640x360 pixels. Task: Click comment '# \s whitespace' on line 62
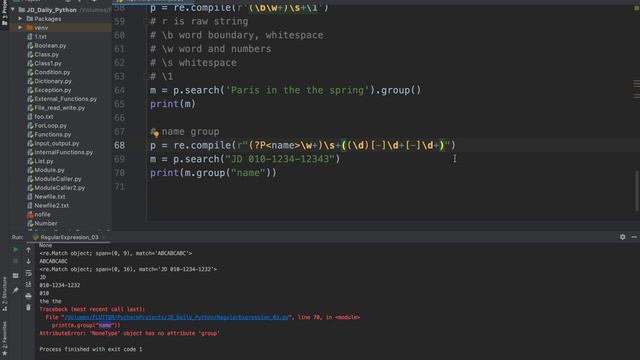coord(193,63)
